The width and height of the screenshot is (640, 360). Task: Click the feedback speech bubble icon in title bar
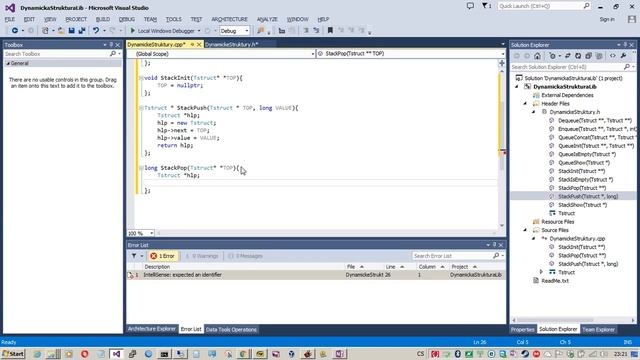click(x=470, y=6)
